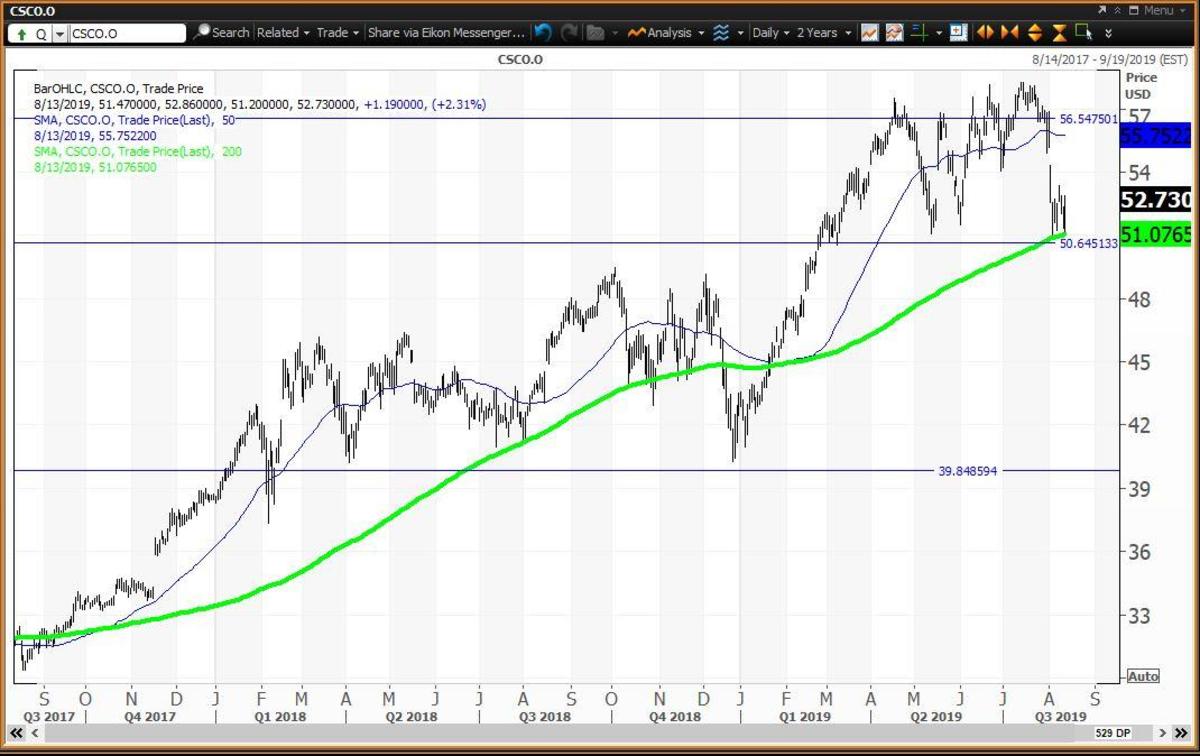The height and width of the screenshot is (756, 1200).
Task: Click the SMA 50 legend label
Action: coord(137,120)
